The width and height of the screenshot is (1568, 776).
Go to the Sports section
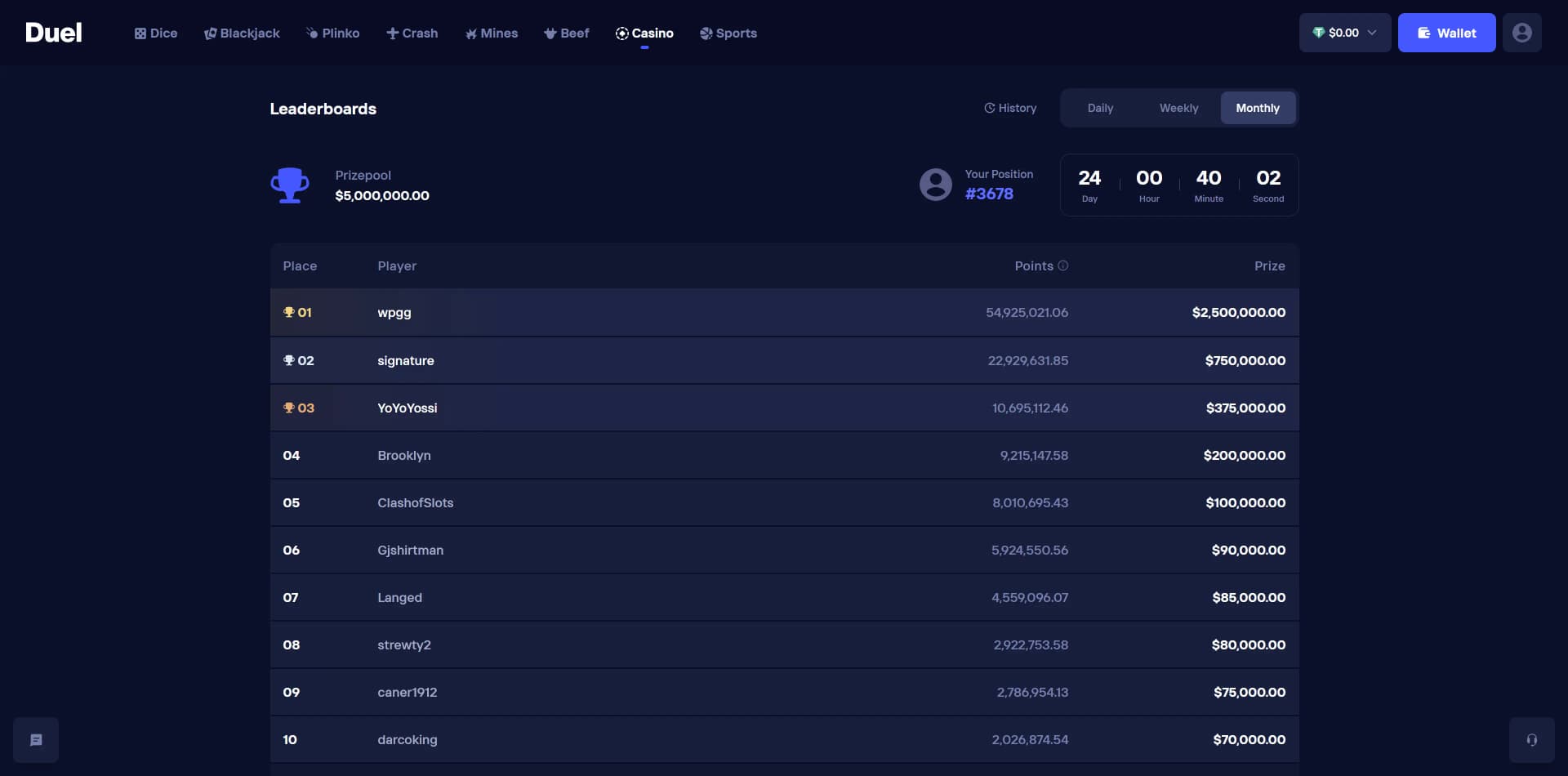[728, 33]
